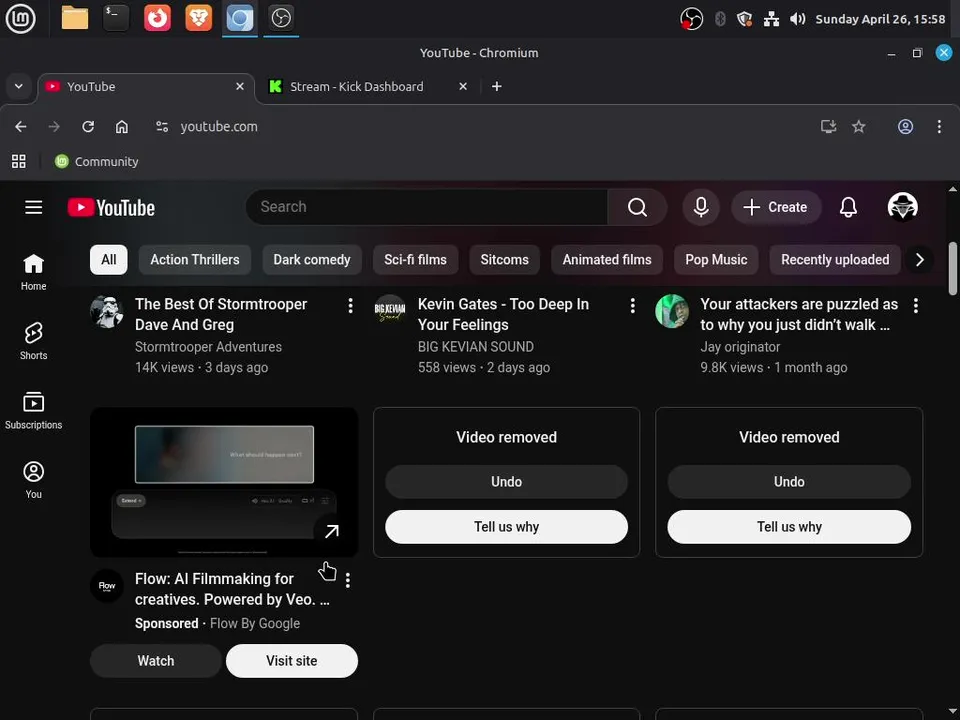
Task: Bookmark this page with the star
Action: pyautogui.click(x=858, y=126)
